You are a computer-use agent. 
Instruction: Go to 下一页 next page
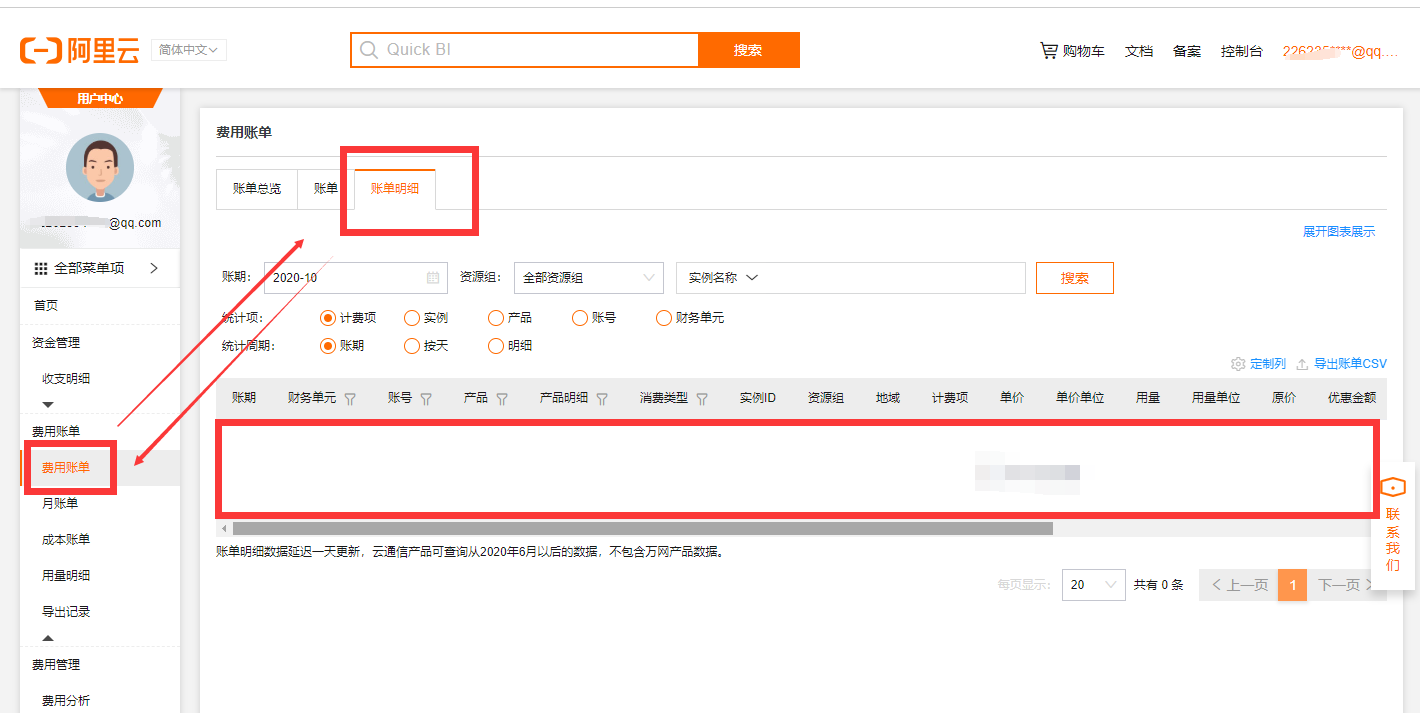(x=1346, y=585)
